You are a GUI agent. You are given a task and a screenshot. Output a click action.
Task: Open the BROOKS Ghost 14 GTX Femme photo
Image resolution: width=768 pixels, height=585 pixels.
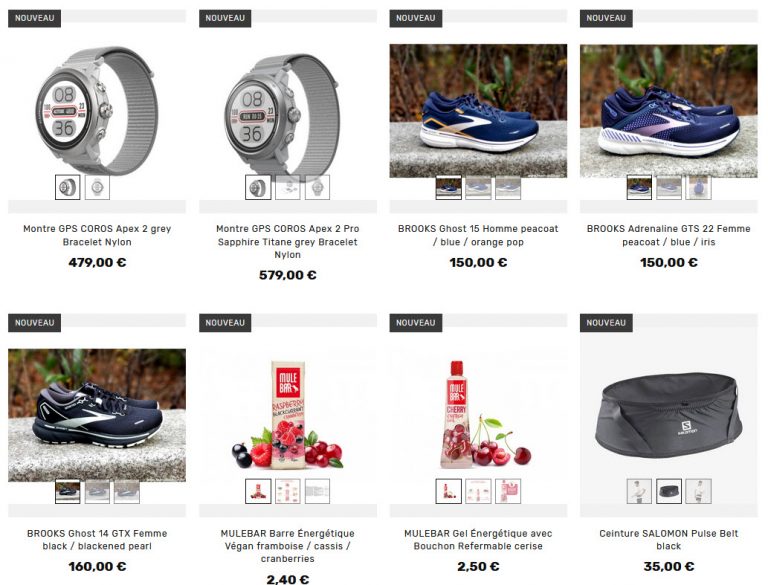click(x=97, y=415)
